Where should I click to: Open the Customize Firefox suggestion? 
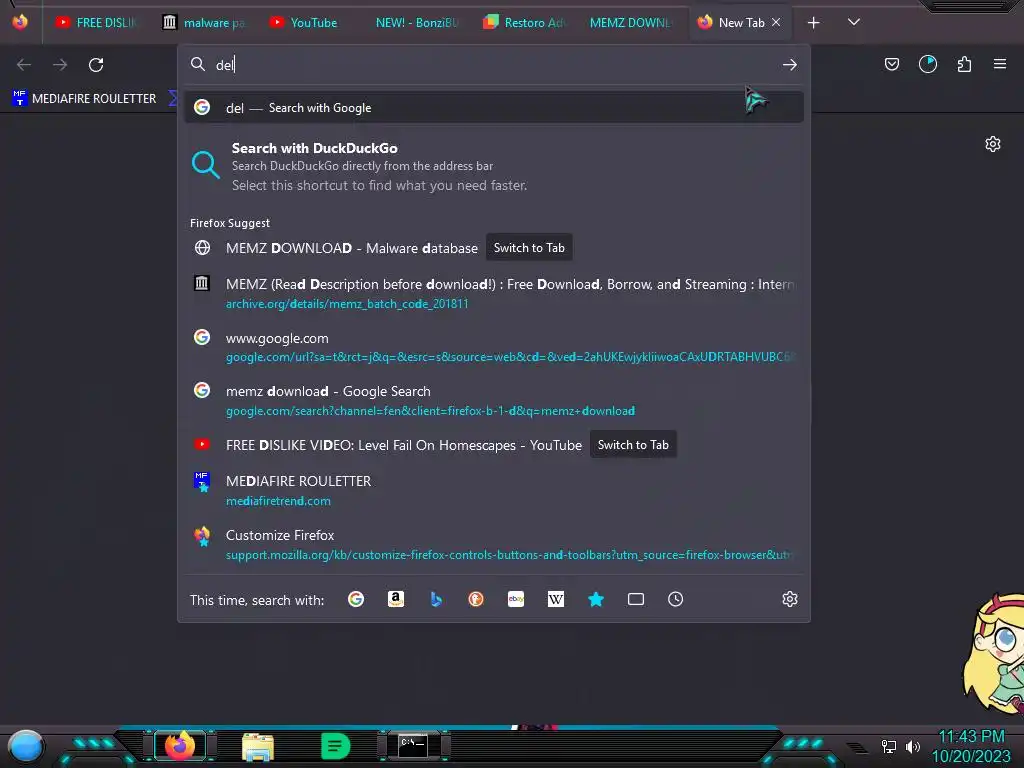click(494, 544)
